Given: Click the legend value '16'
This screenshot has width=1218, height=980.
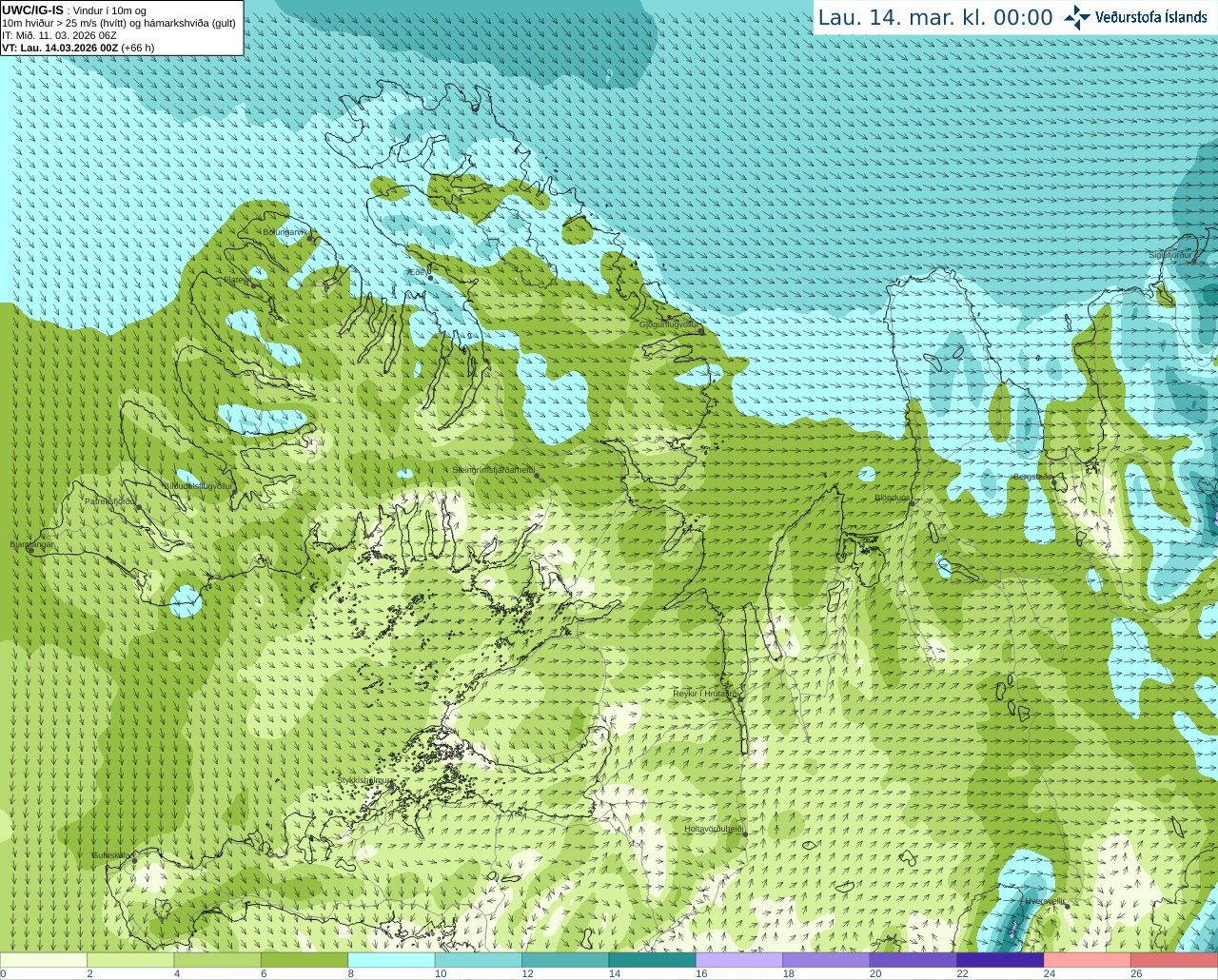Looking at the screenshot, I should (x=701, y=973).
